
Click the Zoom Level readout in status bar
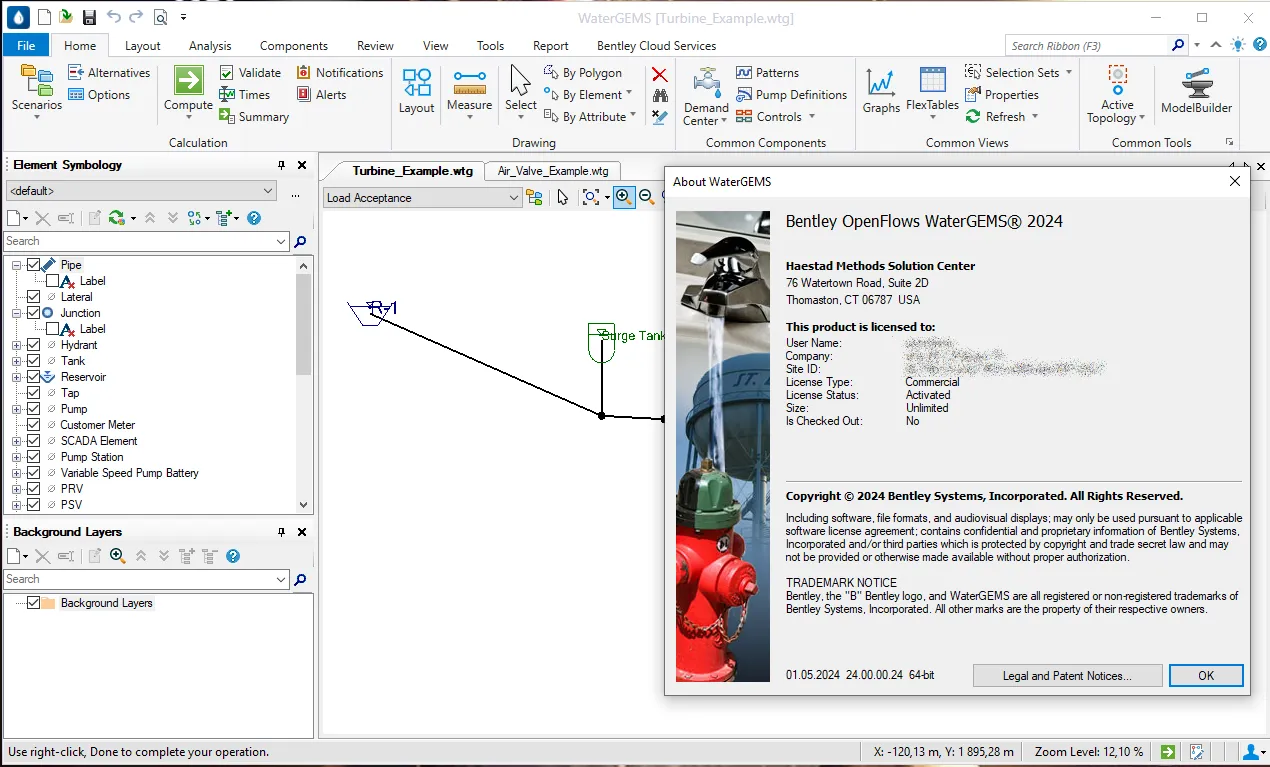click(1089, 752)
